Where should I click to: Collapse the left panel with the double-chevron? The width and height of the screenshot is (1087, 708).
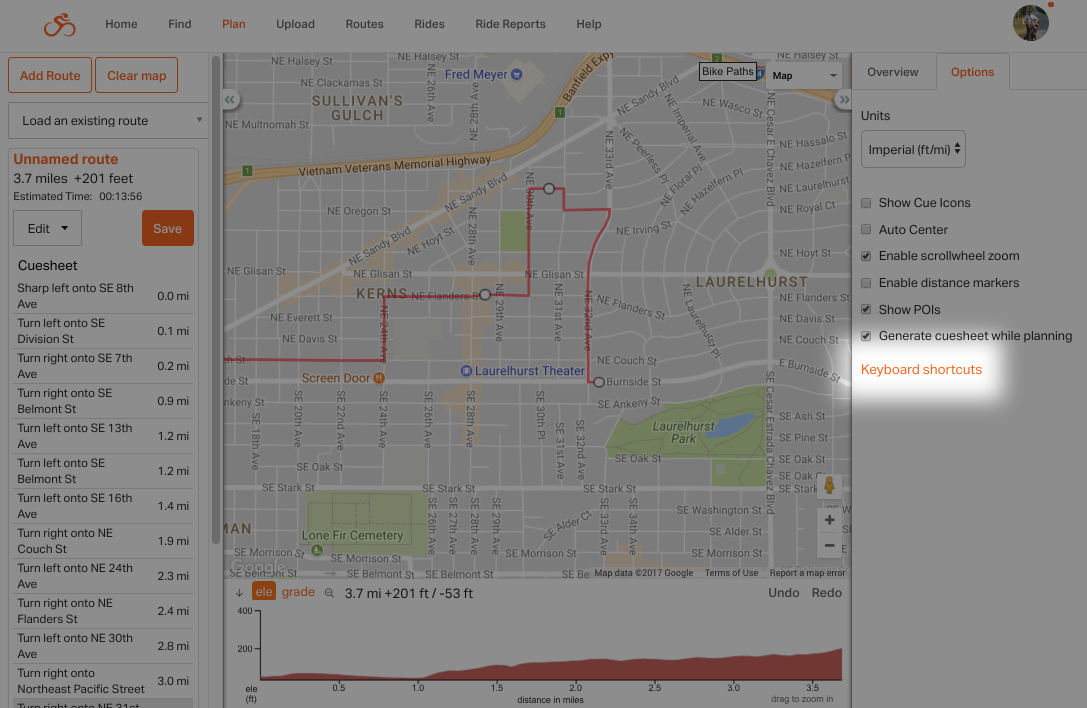[230, 100]
